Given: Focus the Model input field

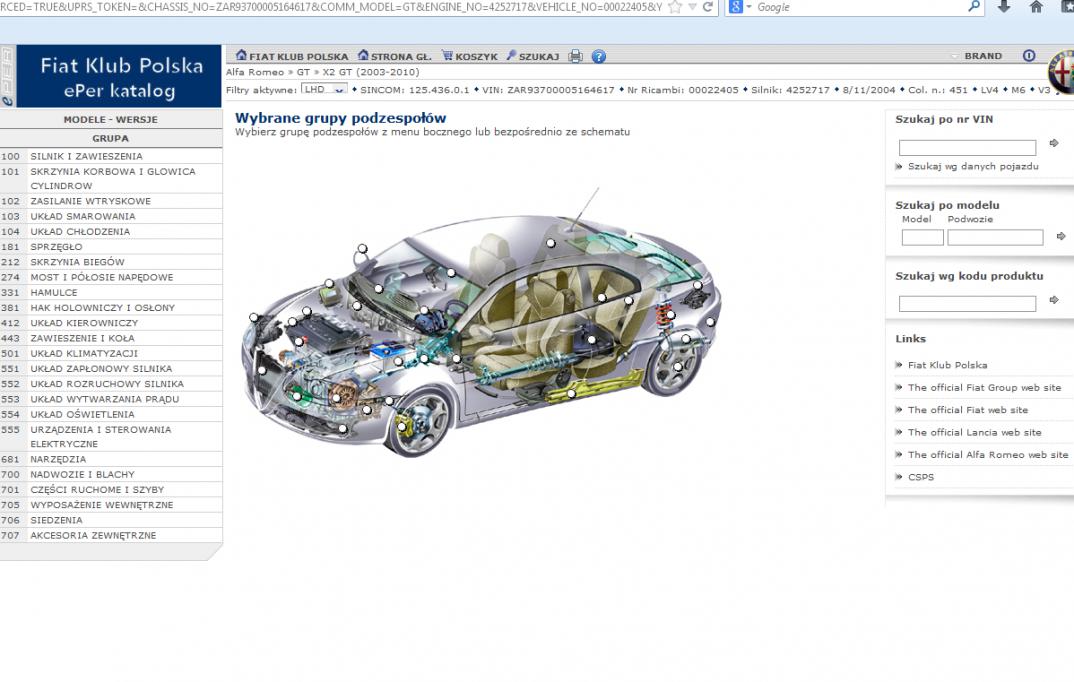Looking at the screenshot, I should [x=923, y=238].
